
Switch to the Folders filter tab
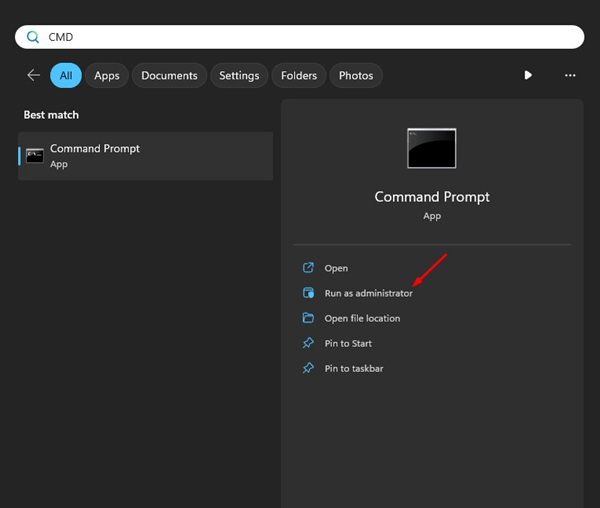coord(299,75)
